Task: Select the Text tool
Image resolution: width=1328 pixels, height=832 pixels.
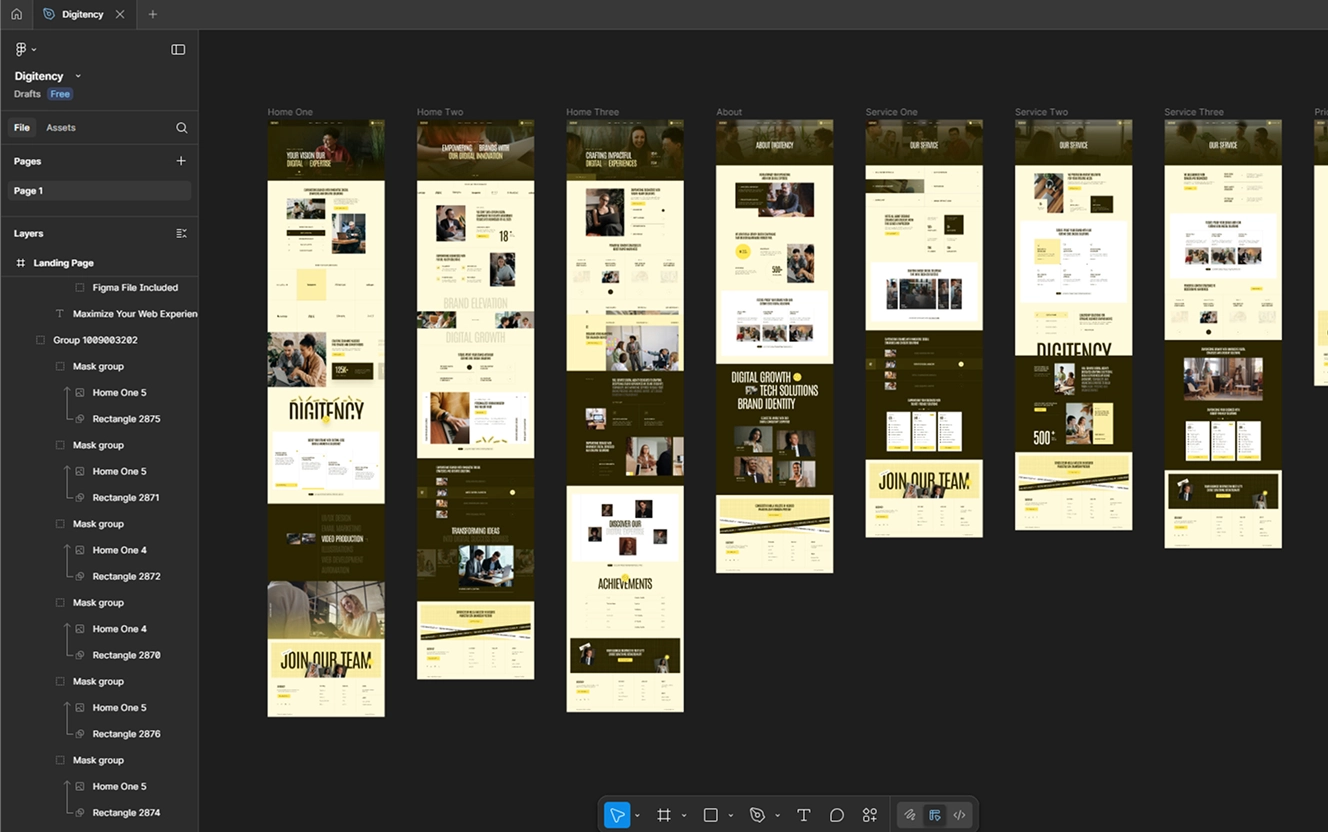Action: pos(803,815)
